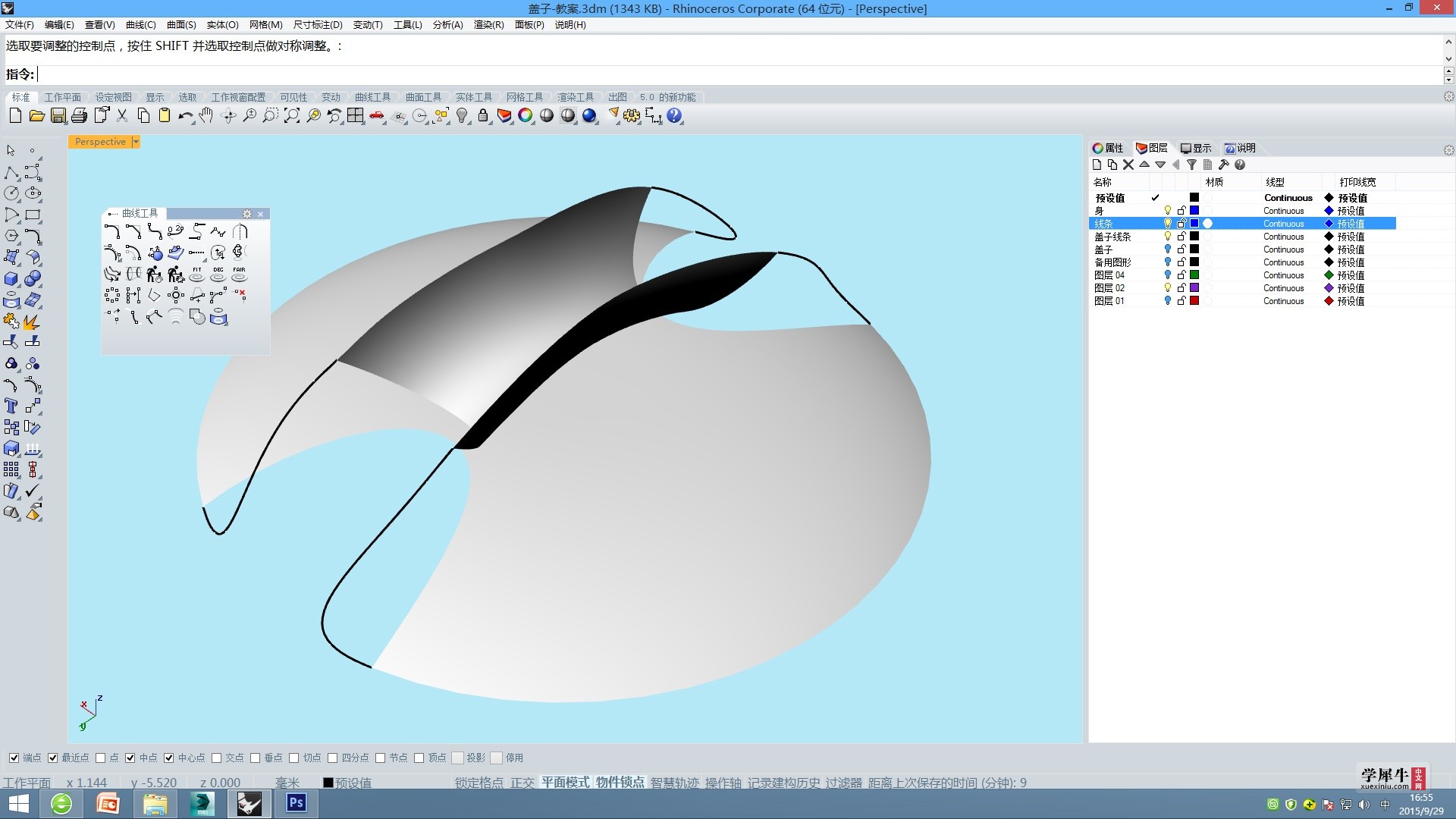
Task: Click the Cut scissors icon
Action: point(122,116)
